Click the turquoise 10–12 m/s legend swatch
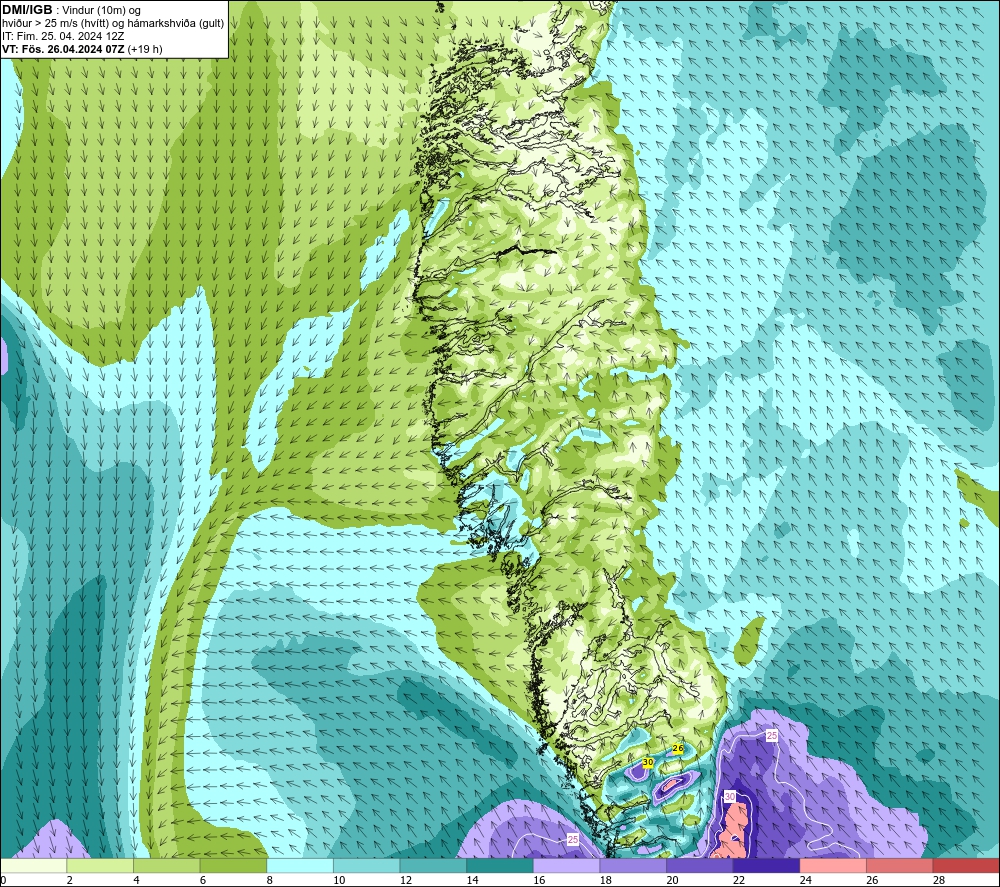 (367, 865)
